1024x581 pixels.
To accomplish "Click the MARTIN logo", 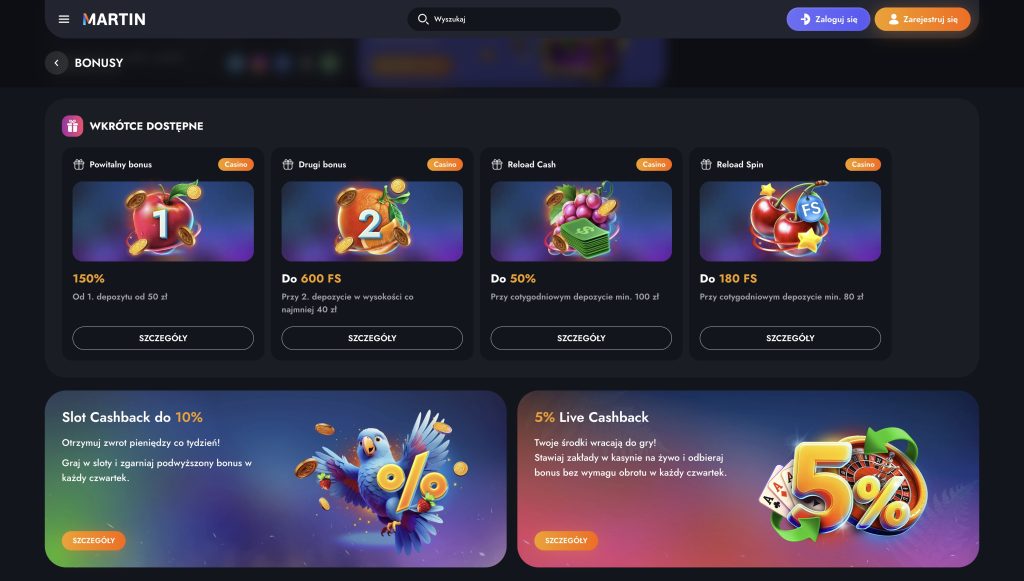I will coord(114,20).
